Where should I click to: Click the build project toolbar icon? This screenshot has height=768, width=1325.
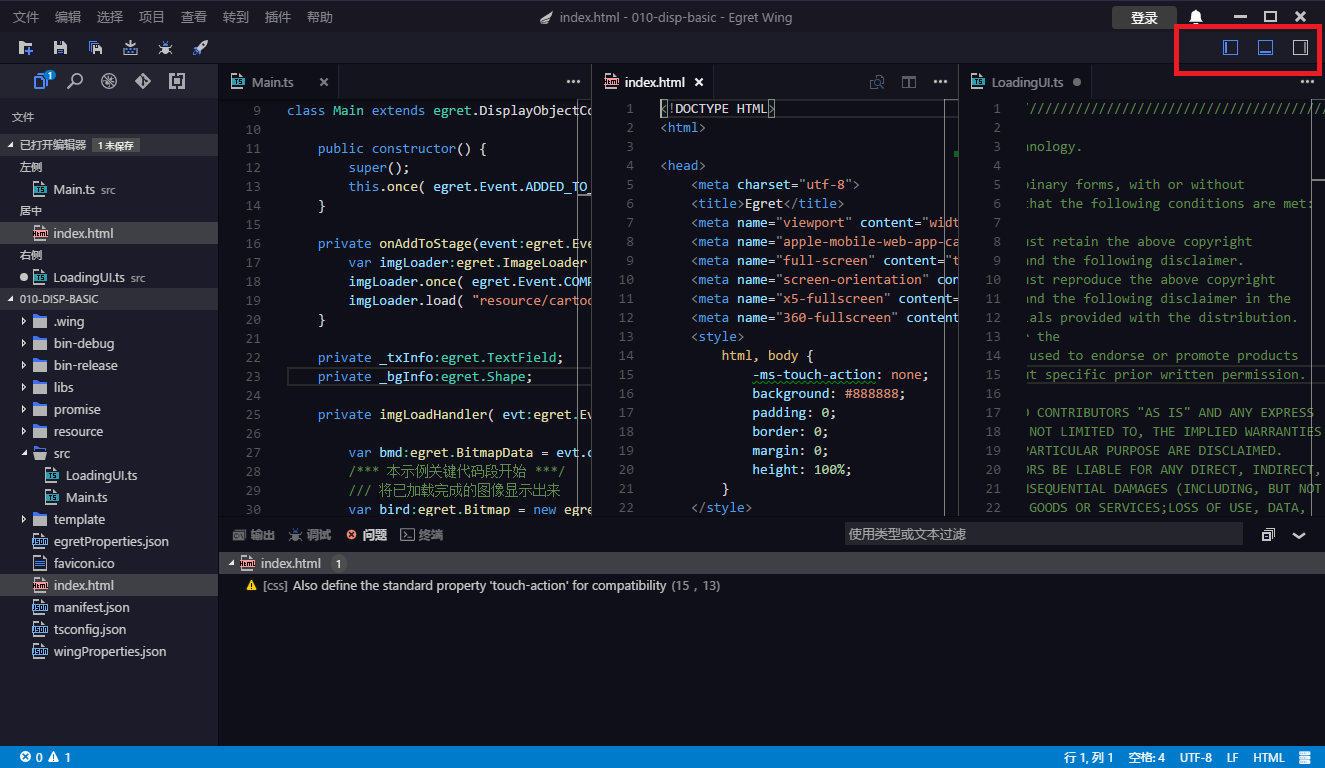(130, 48)
